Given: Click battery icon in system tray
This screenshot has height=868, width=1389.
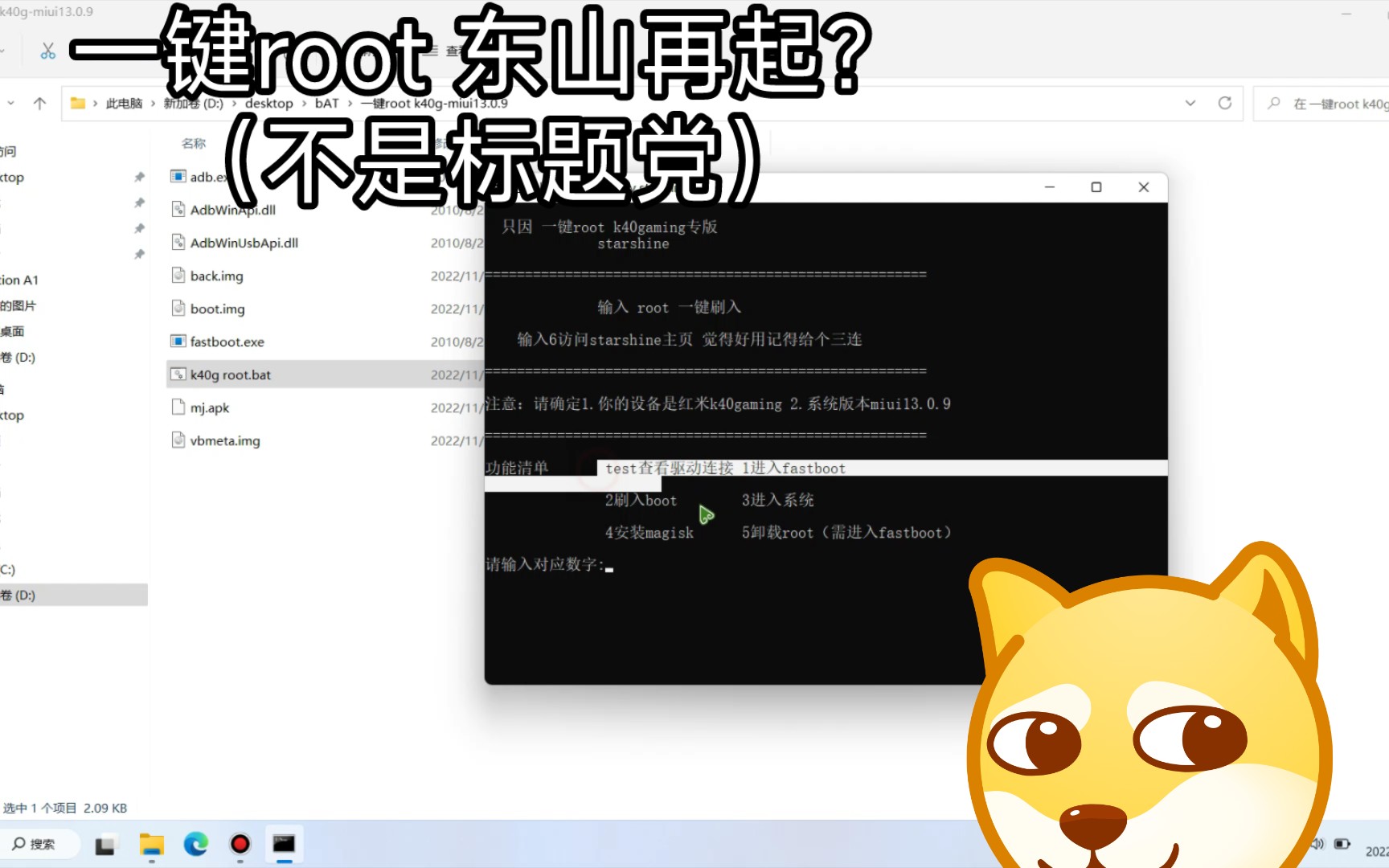Looking at the screenshot, I should point(1342,844).
